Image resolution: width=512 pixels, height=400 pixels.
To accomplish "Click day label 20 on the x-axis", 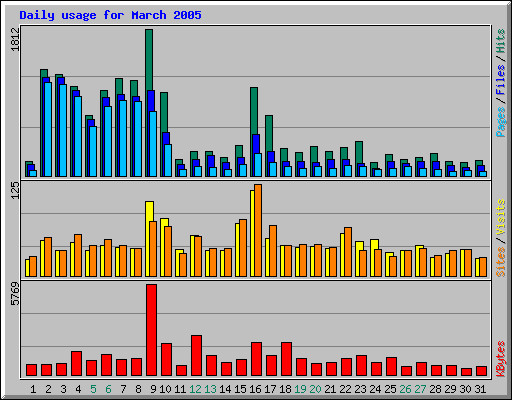I will pyautogui.click(x=315, y=389).
